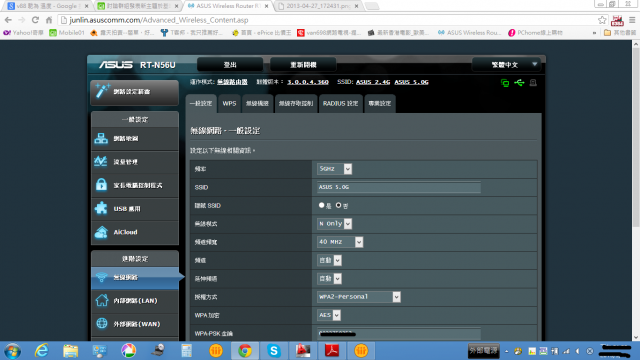Open the 其他書籤 other bookmarks folder
640x360 pixels.
click(620, 33)
